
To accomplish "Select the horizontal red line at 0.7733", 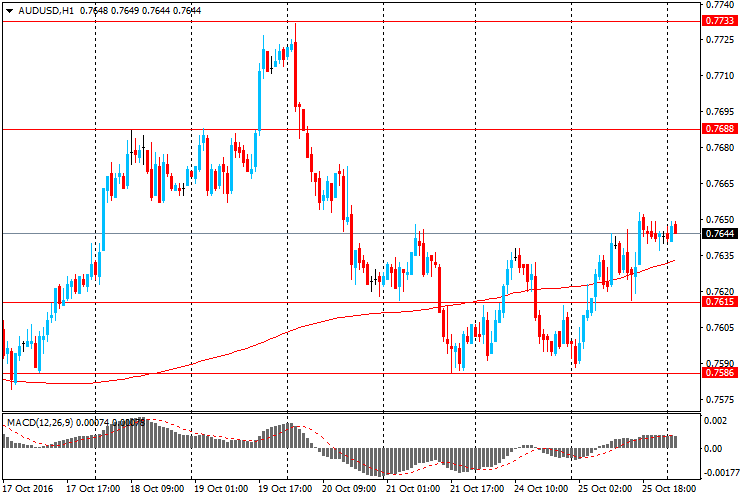I will [352, 21].
